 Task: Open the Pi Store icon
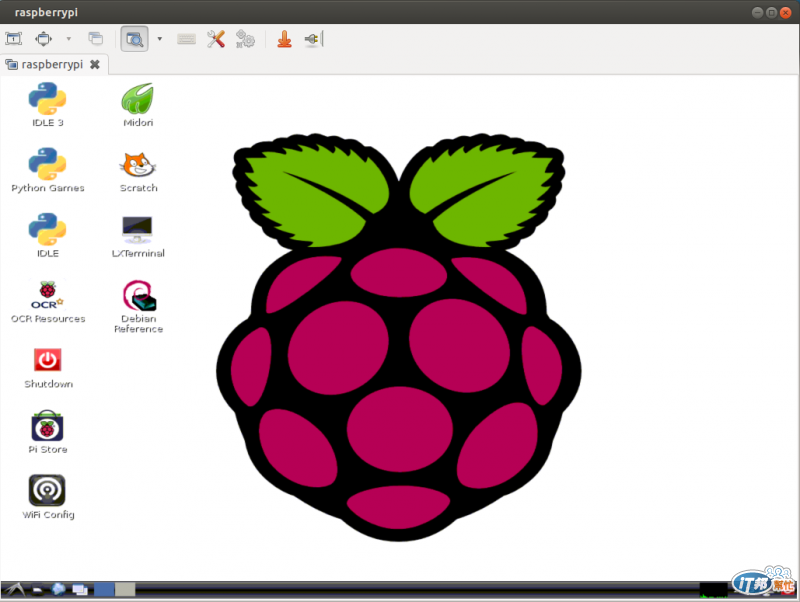click(x=47, y=432)
